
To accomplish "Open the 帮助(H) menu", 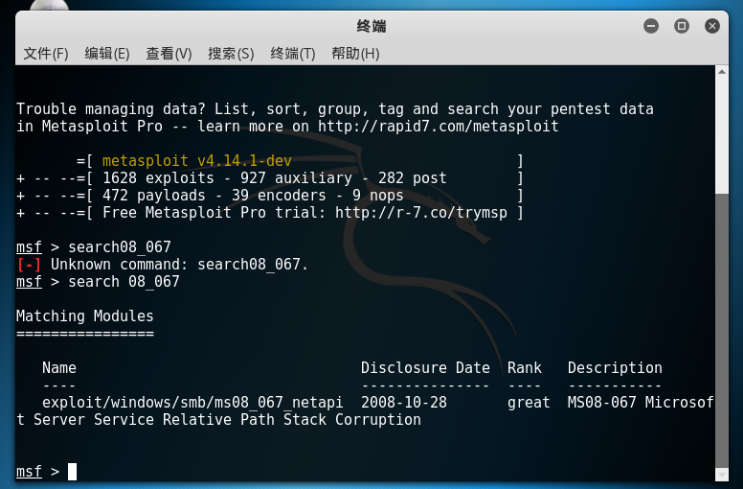I will pos(355,54).
